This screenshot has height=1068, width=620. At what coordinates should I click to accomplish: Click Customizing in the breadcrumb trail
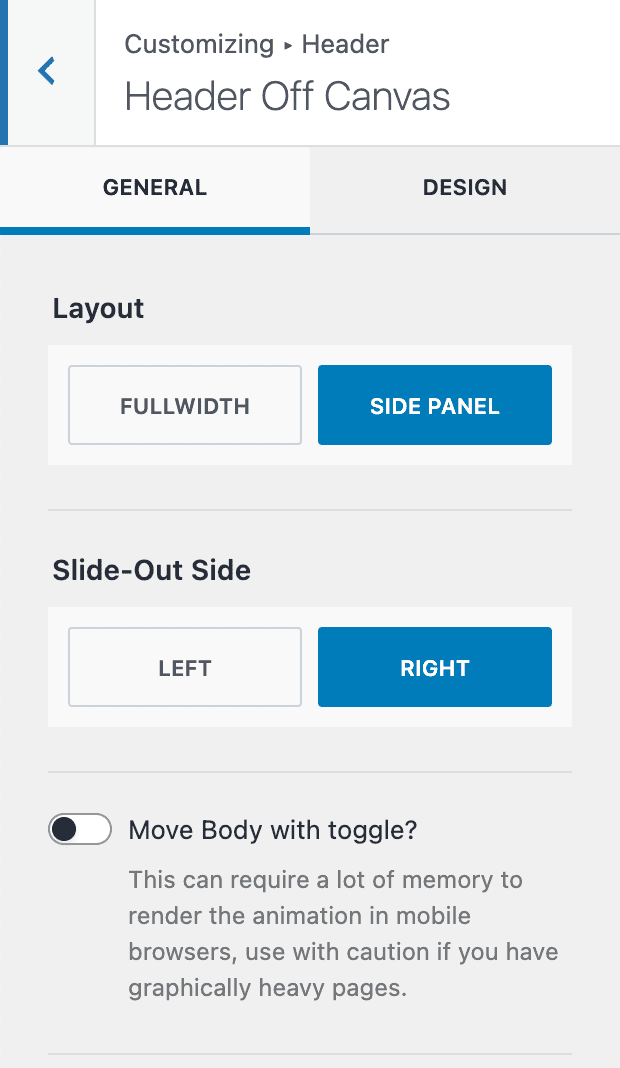(x=198, y=44)
